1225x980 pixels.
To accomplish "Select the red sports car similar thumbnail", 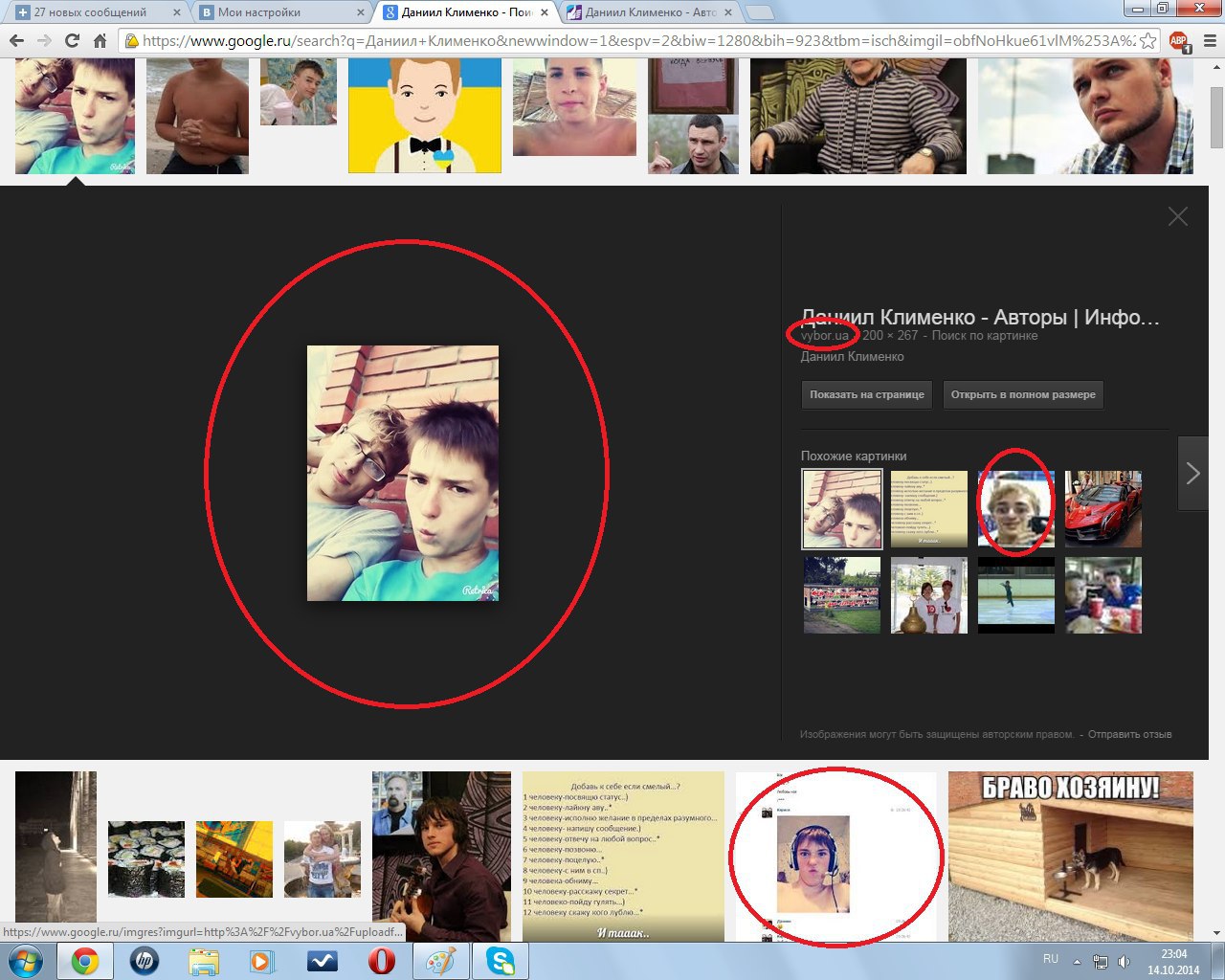I will click(1102, 508).
